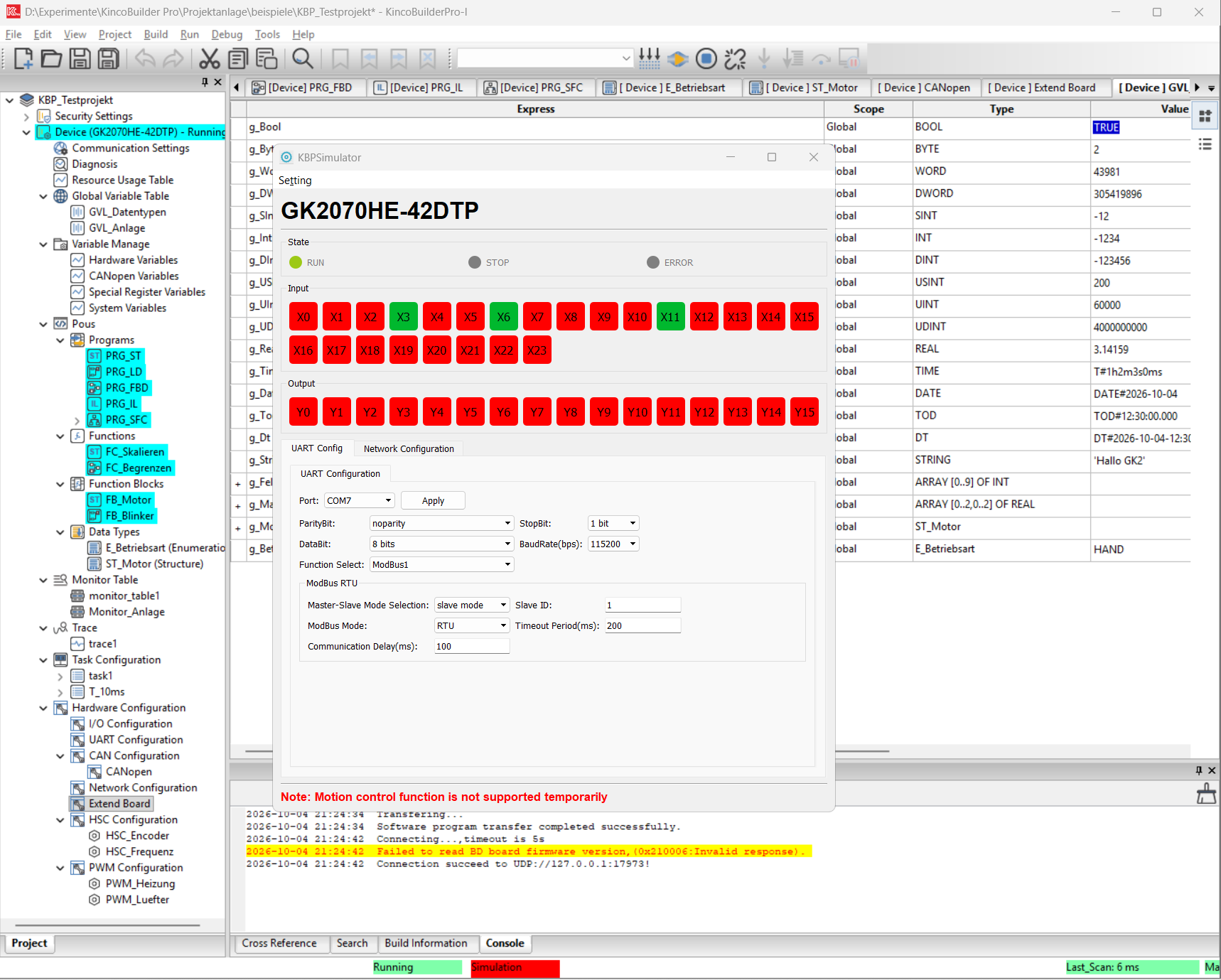This screenshot has height=980, width=1221.
Task: Pin the project panel
Action: (x=205, y=82)
